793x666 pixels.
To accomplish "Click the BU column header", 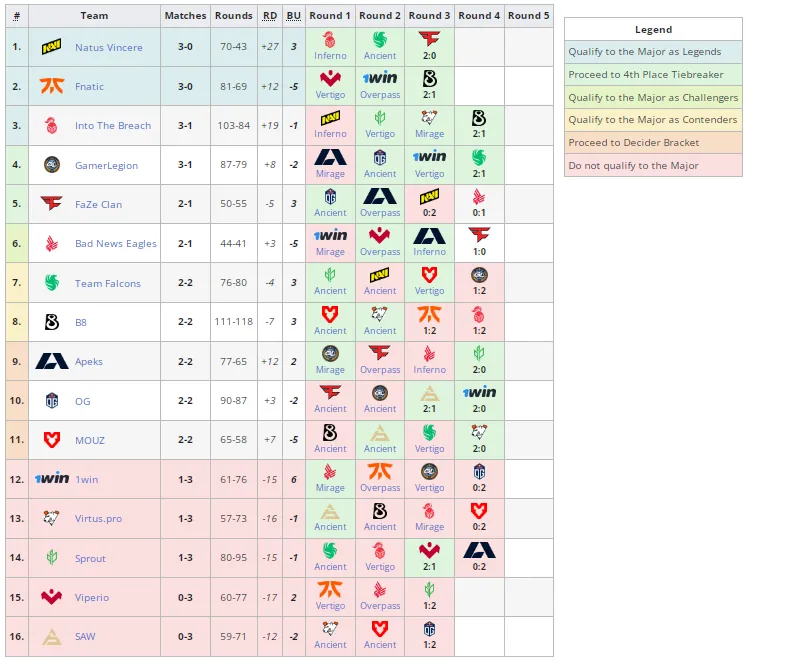I will point(293,16).
